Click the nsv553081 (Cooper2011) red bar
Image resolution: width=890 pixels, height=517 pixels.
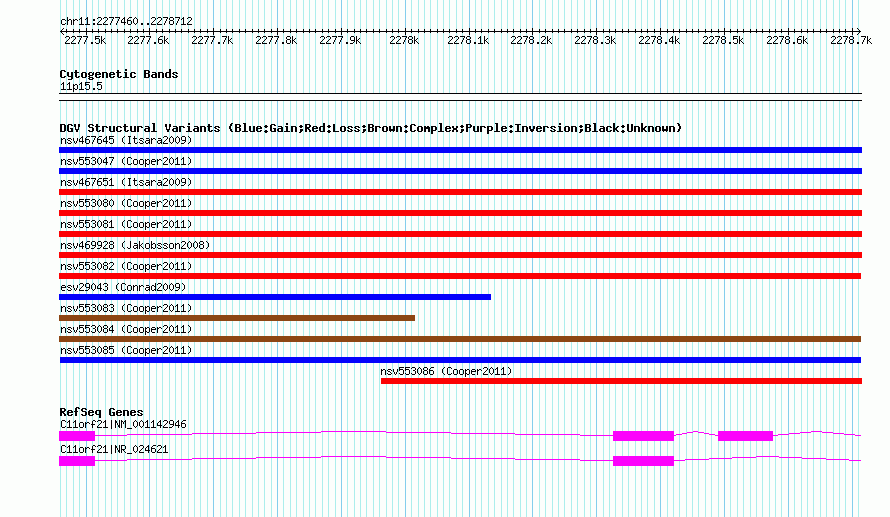[460, 234]
